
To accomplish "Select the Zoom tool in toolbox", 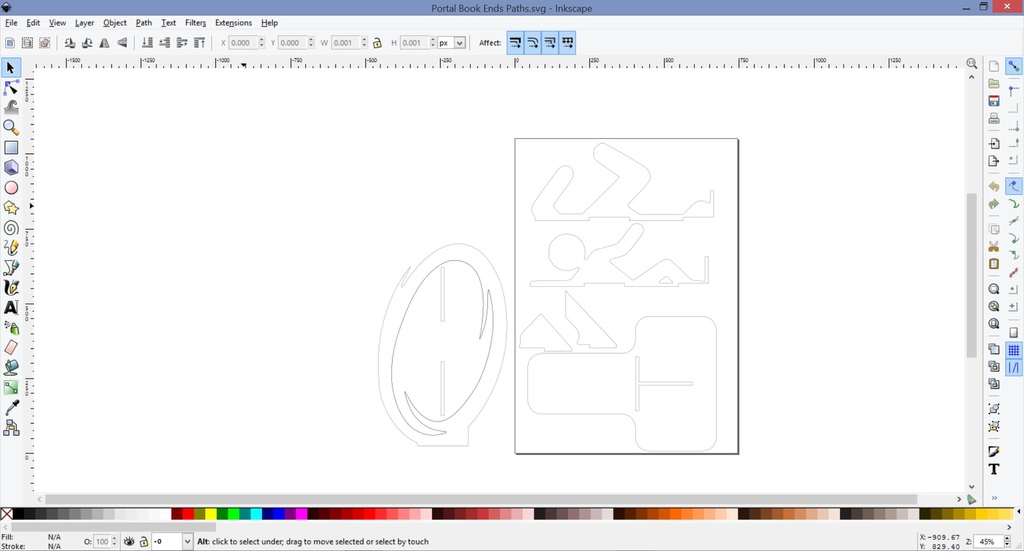I will coord(11,127).
